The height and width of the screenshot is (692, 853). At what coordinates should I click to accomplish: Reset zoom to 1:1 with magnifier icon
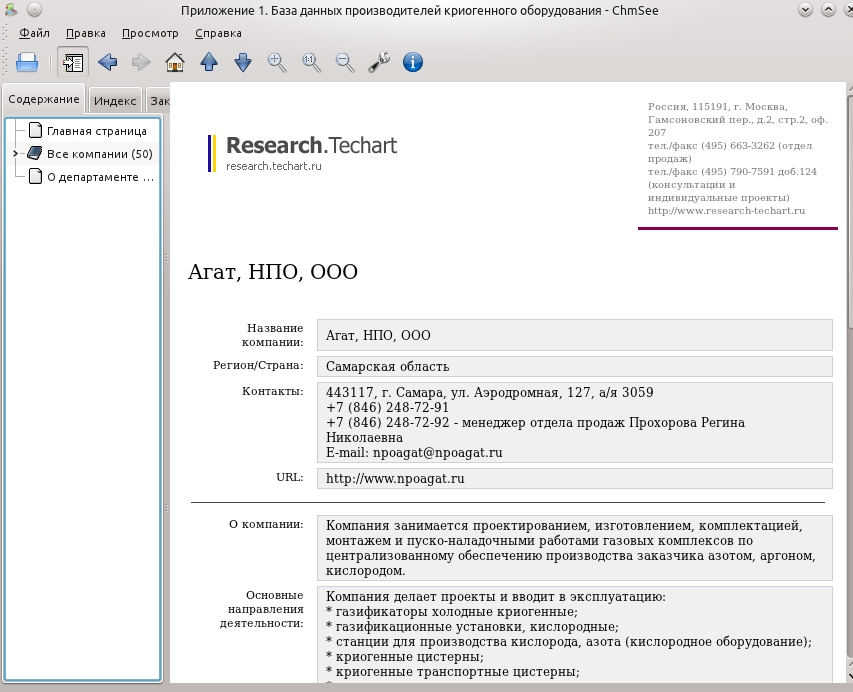(x=311, y=63)
